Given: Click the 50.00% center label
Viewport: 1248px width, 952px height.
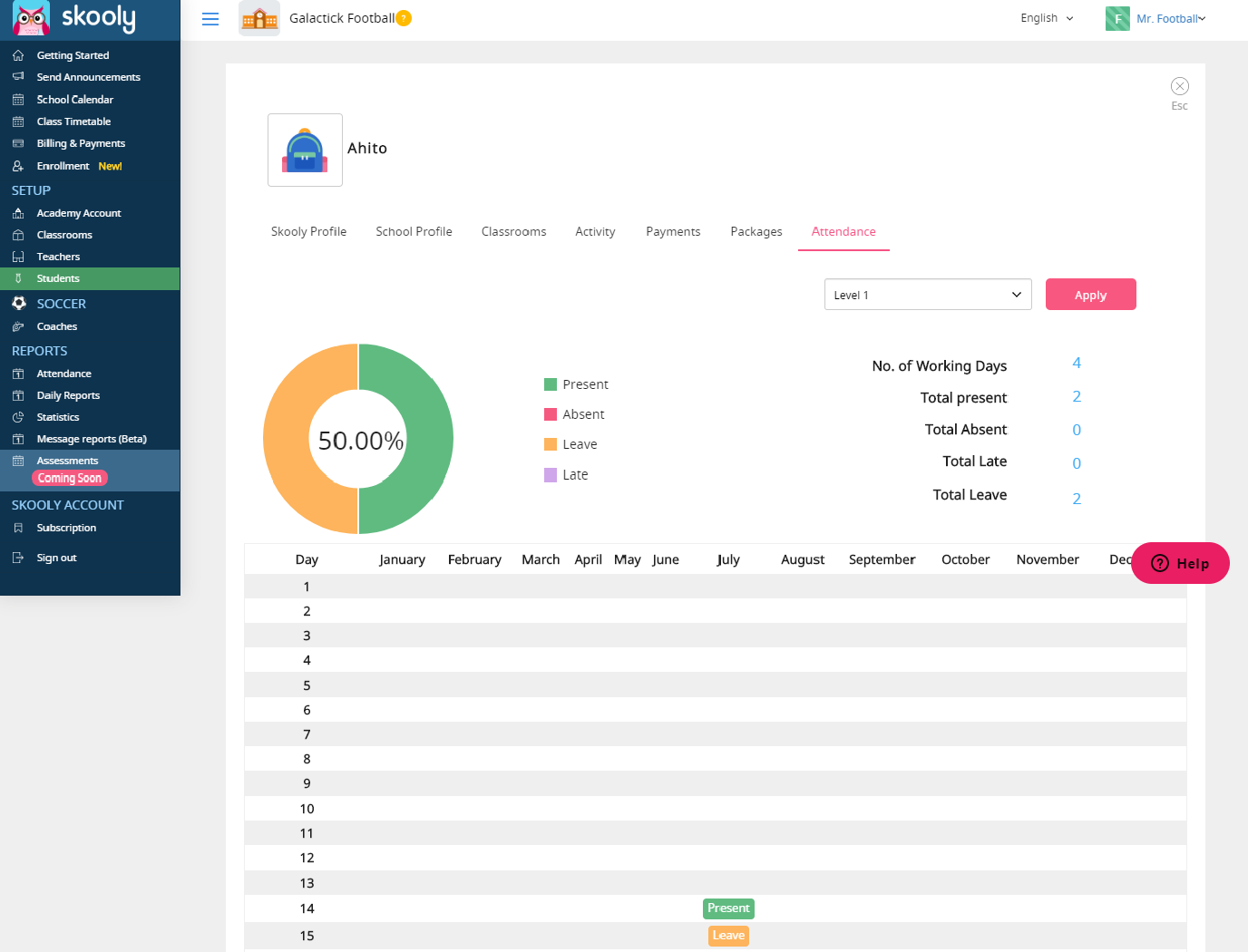Looking at the screenshot, I should tap(361, 441).
